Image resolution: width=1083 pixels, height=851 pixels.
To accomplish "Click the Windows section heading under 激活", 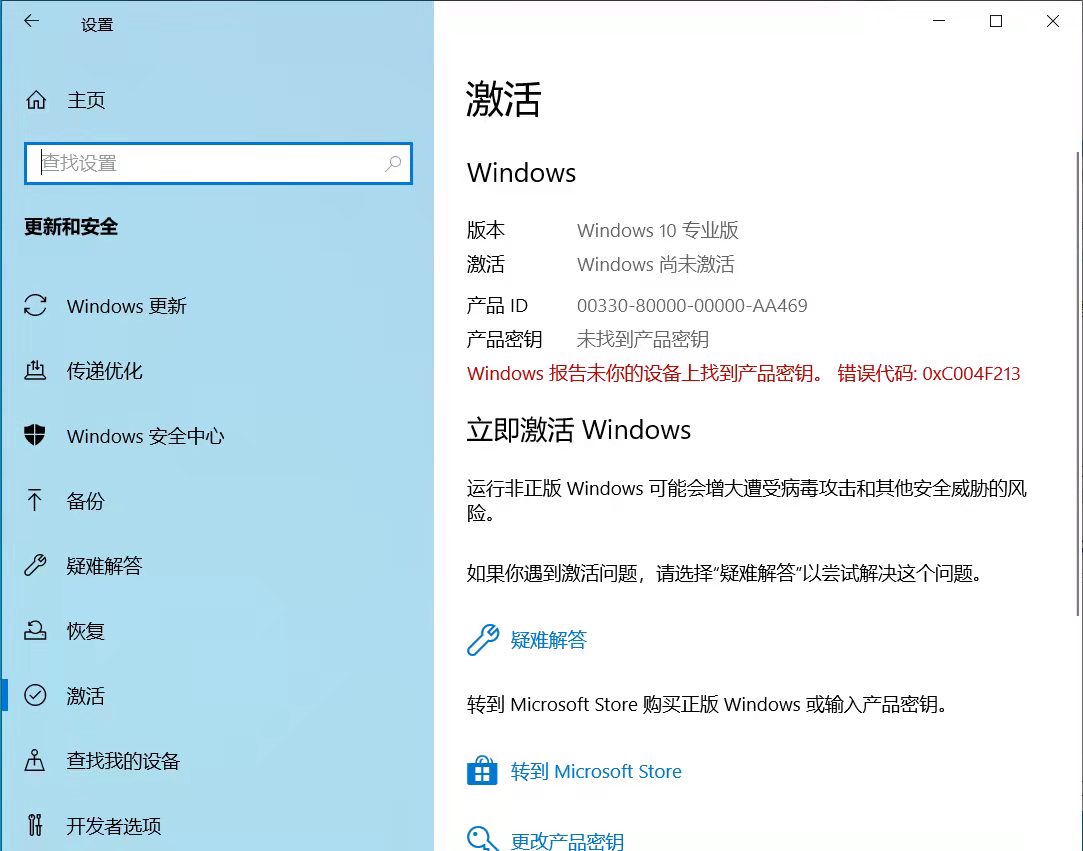I will click(521, 173).
